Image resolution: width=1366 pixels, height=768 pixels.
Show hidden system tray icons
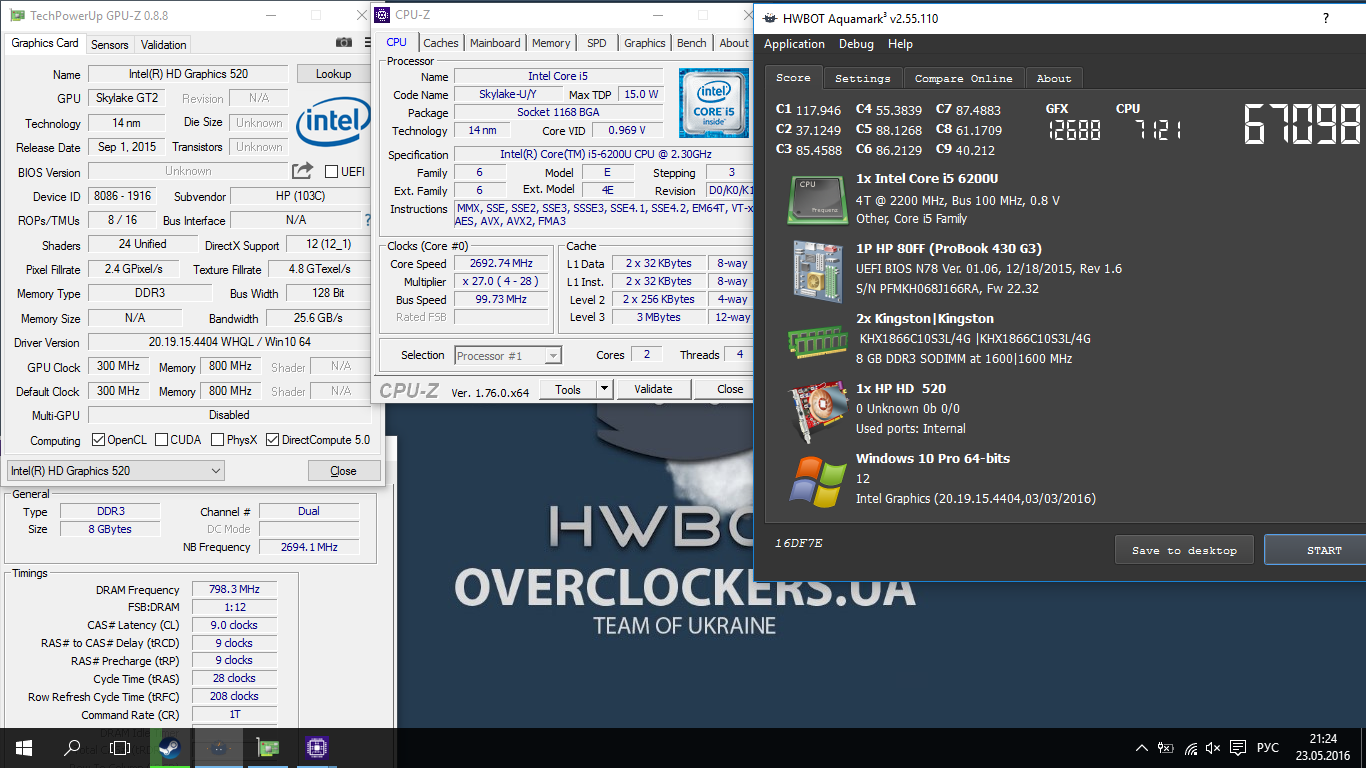pyautogui.click(x=1142, y=748)
